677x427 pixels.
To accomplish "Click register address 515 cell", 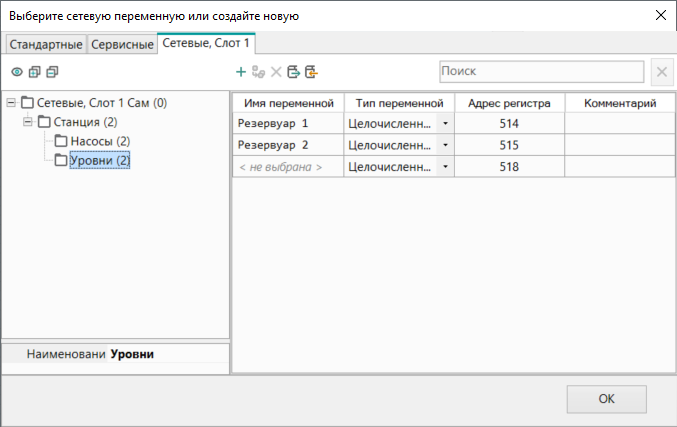I will pos(509,145).
